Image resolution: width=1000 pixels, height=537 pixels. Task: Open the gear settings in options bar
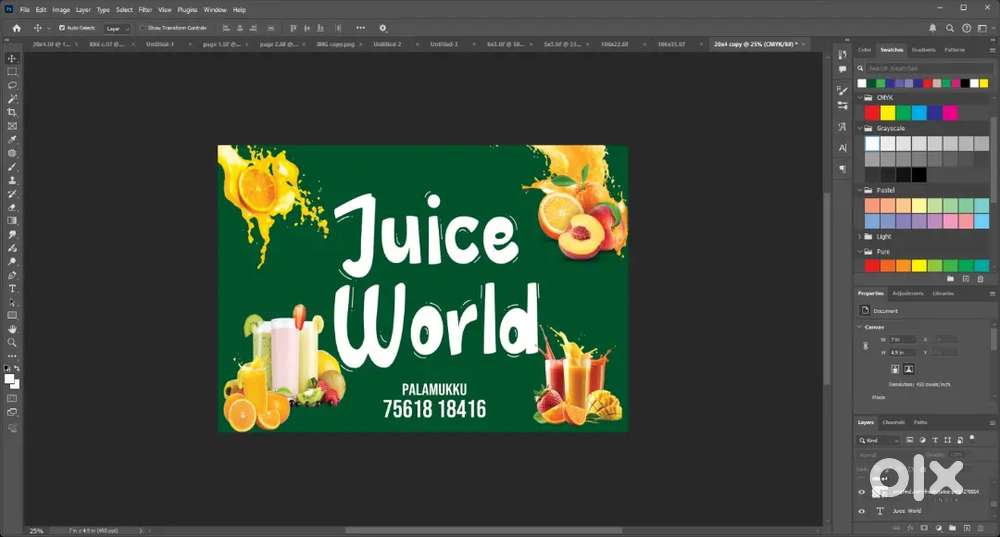click(x=382, y=28)
